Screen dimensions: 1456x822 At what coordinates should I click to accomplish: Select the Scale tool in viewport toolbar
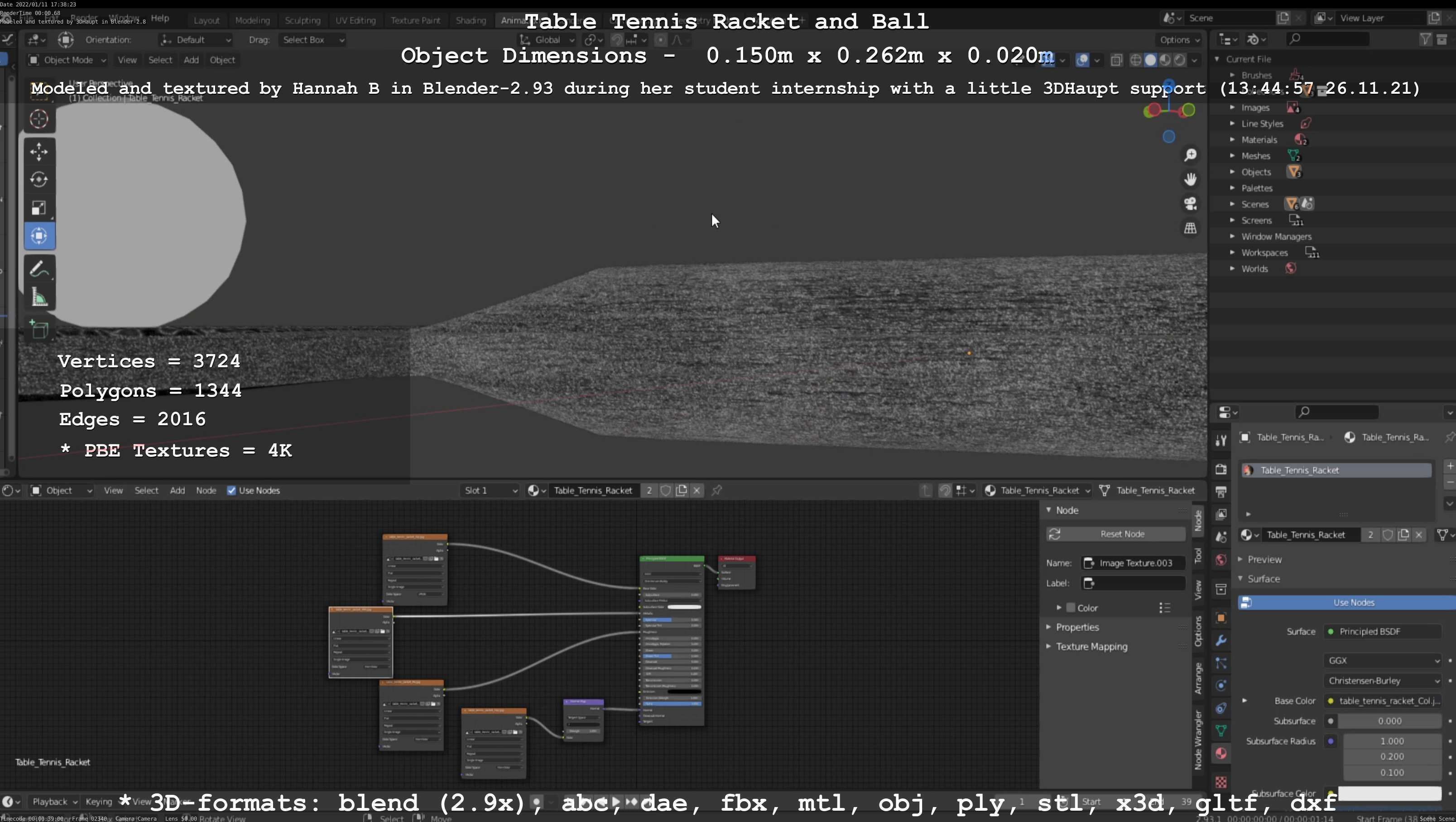pyautogui.click(x=39, y=208)
